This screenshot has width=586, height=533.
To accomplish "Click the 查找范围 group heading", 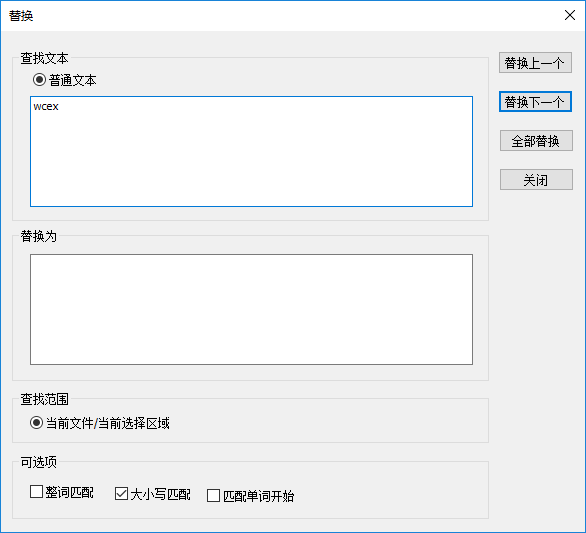I will [44, 399].
